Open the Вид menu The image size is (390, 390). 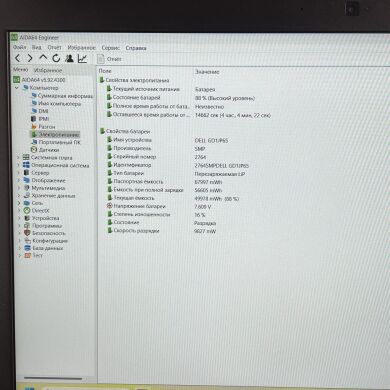coord(37,47)
